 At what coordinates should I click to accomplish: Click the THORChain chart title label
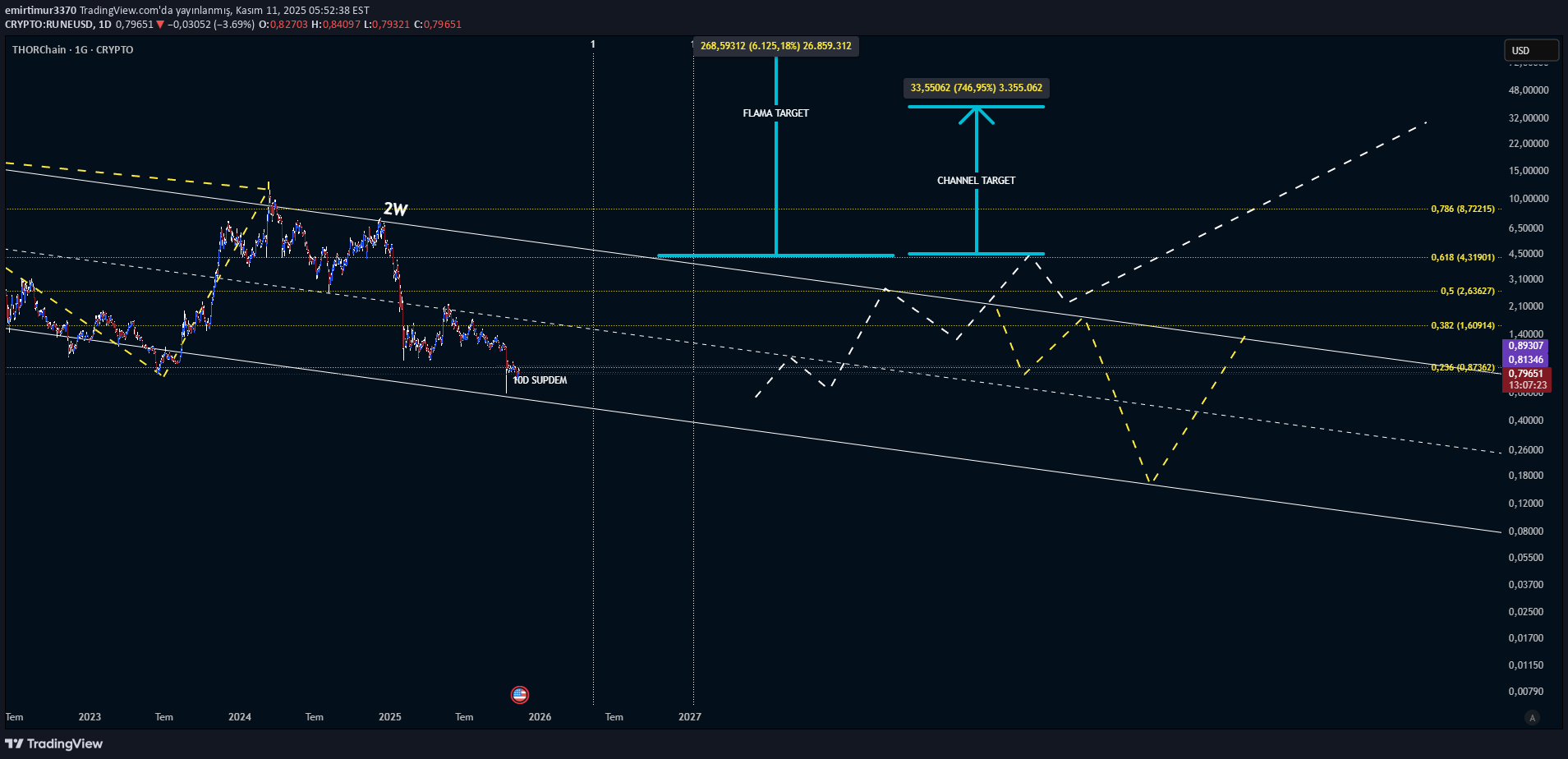point(72,50)
